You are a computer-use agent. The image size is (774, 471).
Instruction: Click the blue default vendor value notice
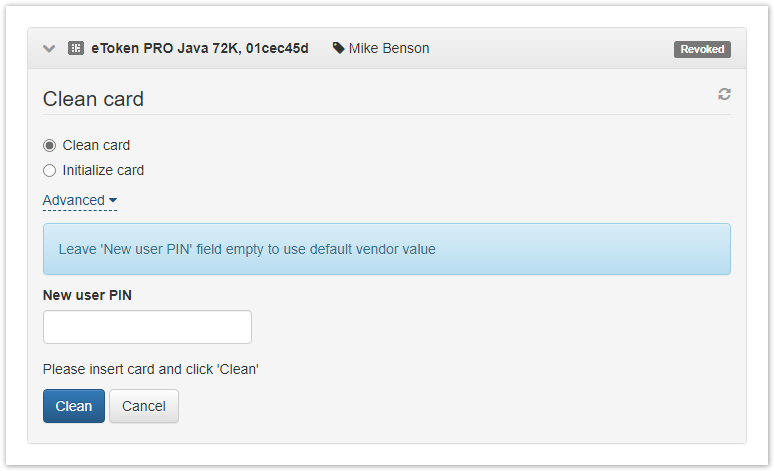387,249
